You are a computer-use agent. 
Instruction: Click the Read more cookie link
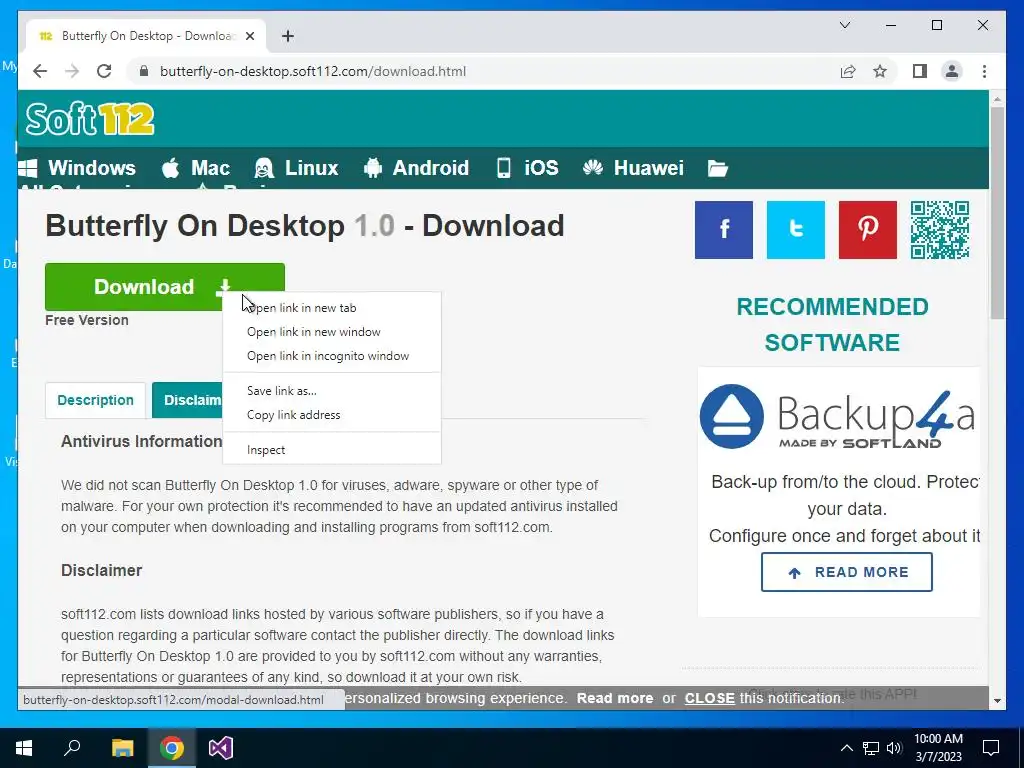615,698
